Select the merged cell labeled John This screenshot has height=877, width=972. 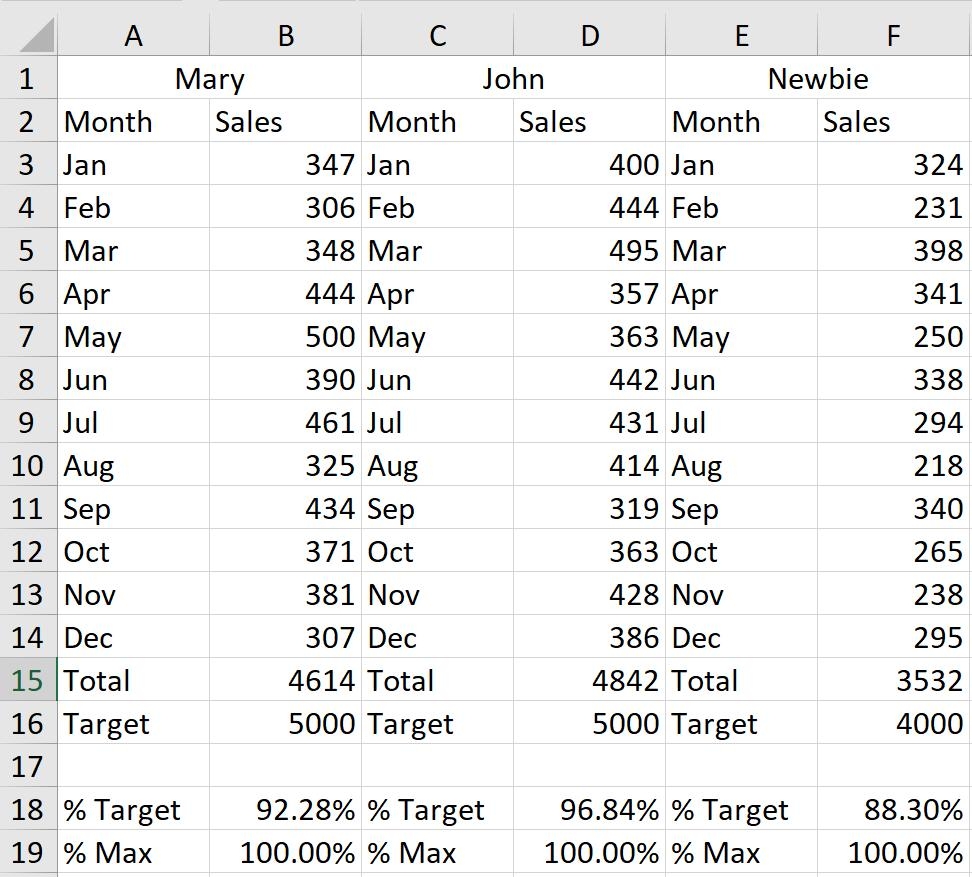515,78
